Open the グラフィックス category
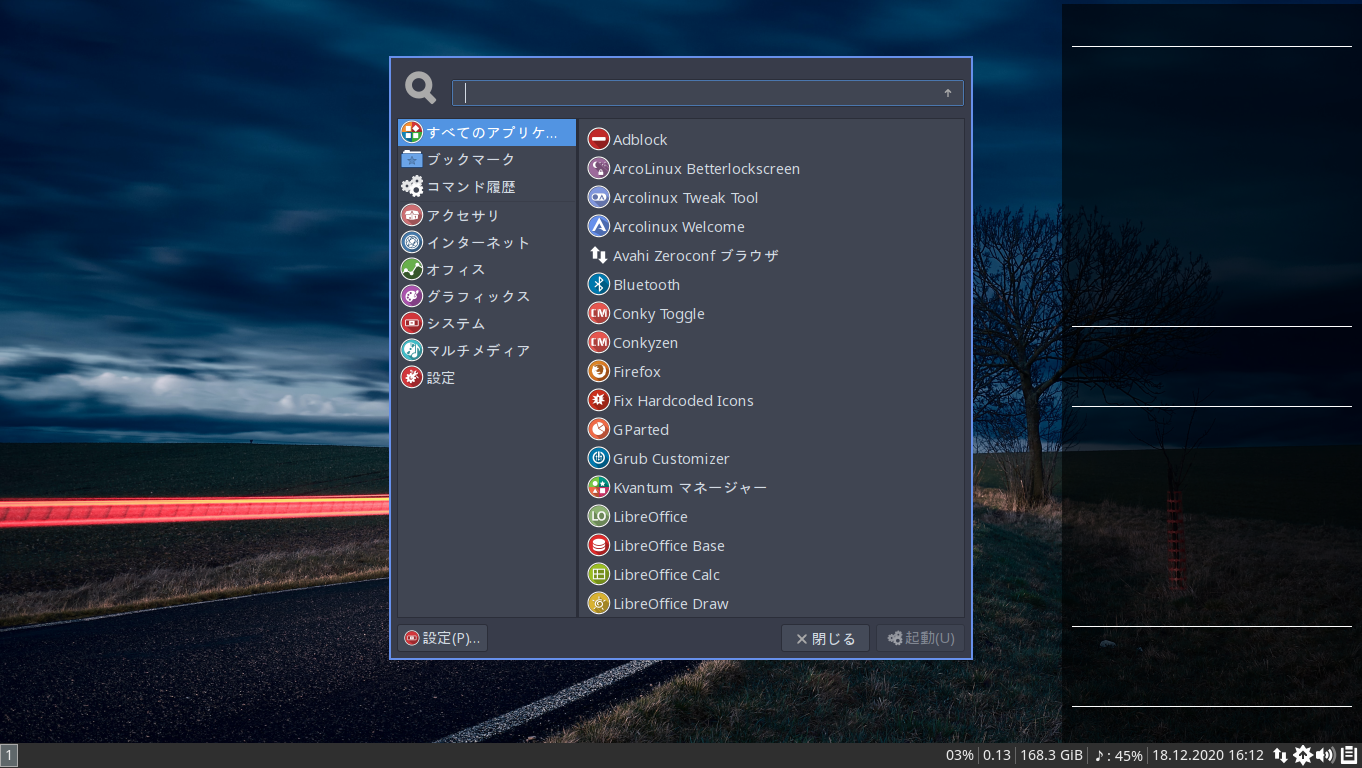 point(487,296)
